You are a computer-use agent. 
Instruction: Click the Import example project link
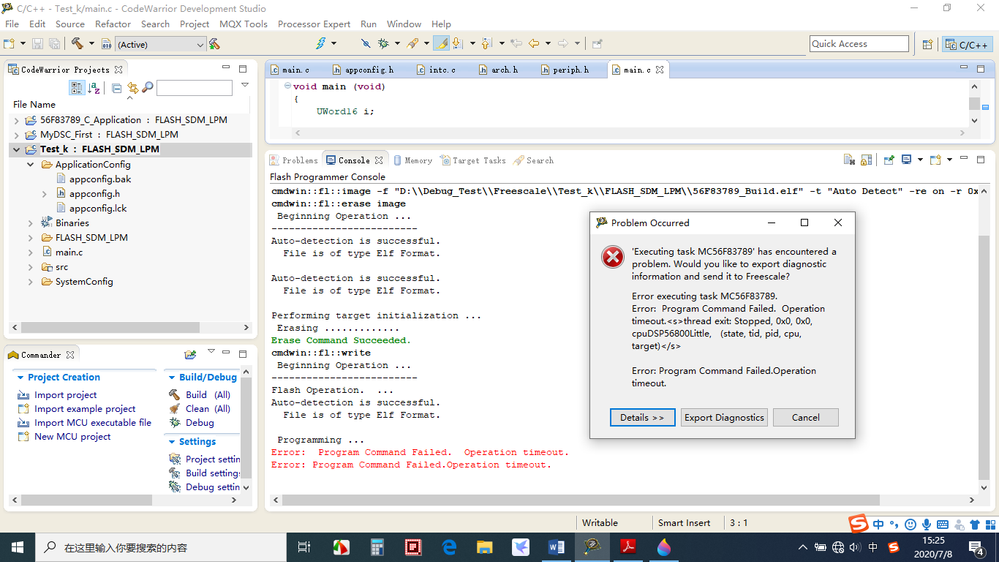85,408
